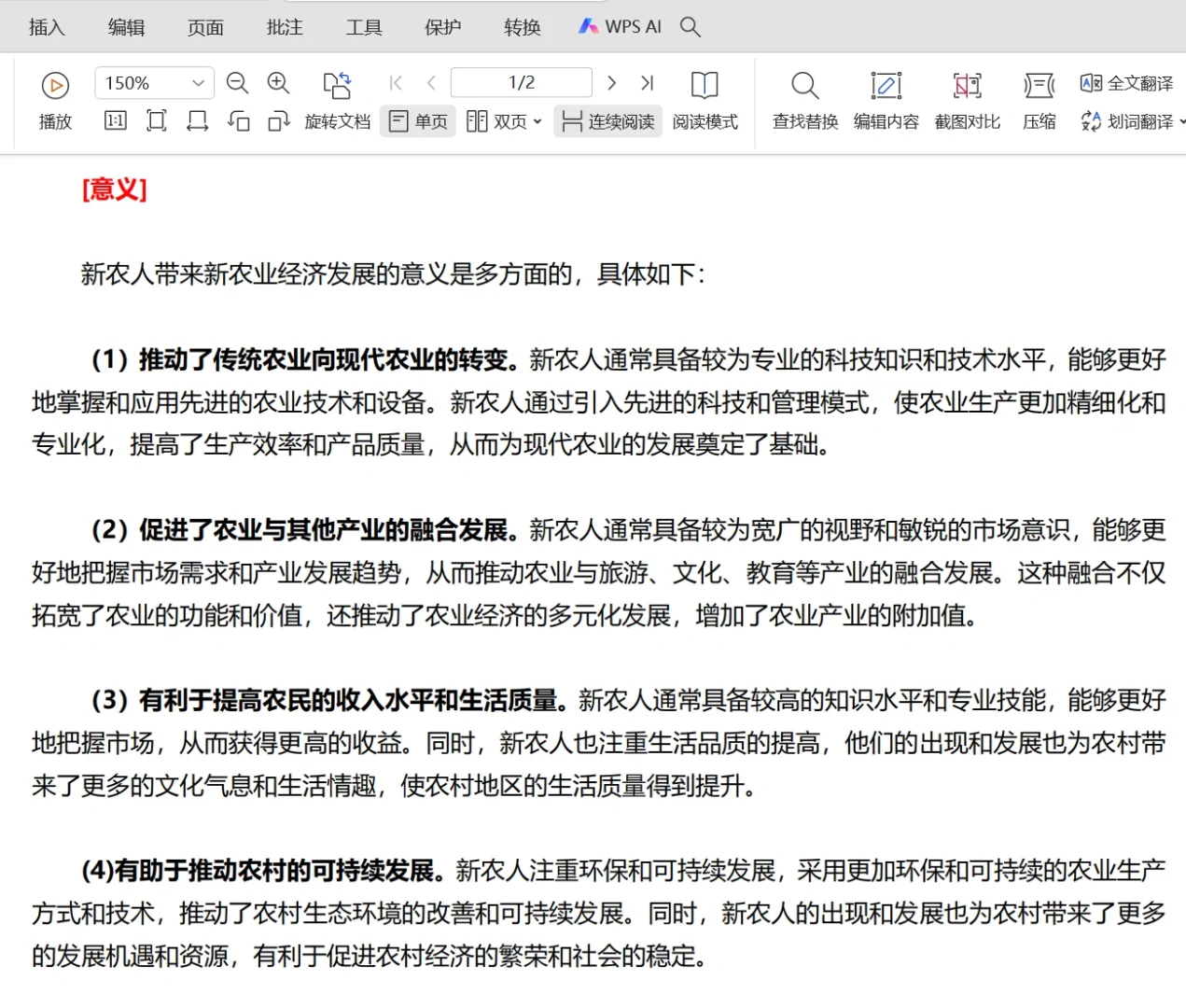
Task: Click the 1/2 page number field
Action: pyautogui.click(x=522, y=83)
